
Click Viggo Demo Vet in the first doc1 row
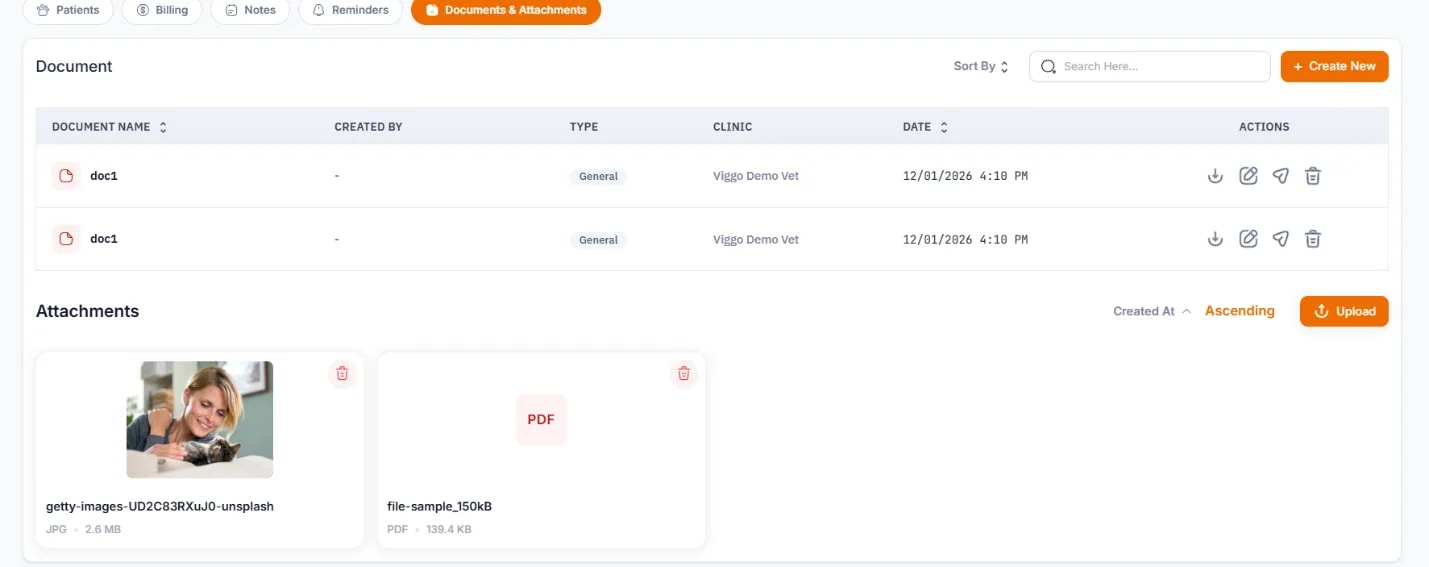point(756,176)
